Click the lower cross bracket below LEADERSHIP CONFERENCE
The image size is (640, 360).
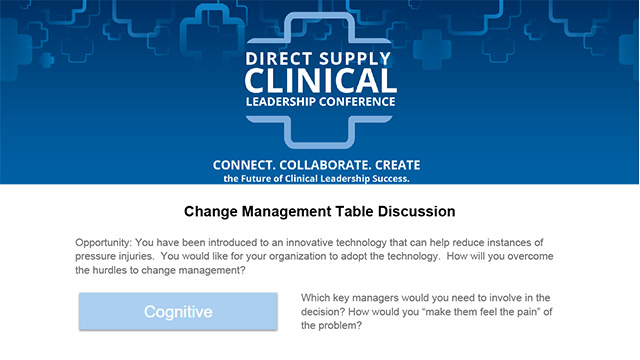pyautogui.click(x=319, y=132)
